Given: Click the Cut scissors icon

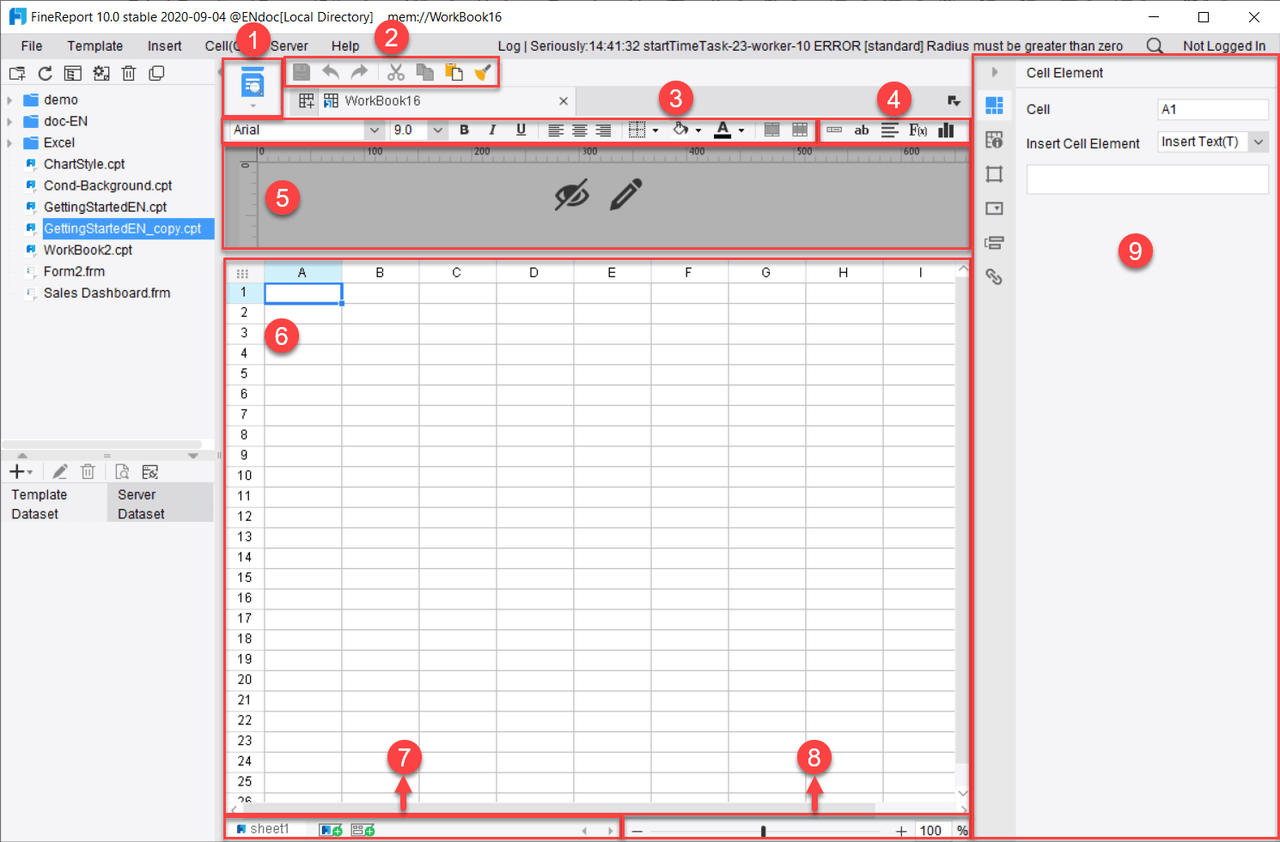Looking at the screenshot, I should (396, 72).
